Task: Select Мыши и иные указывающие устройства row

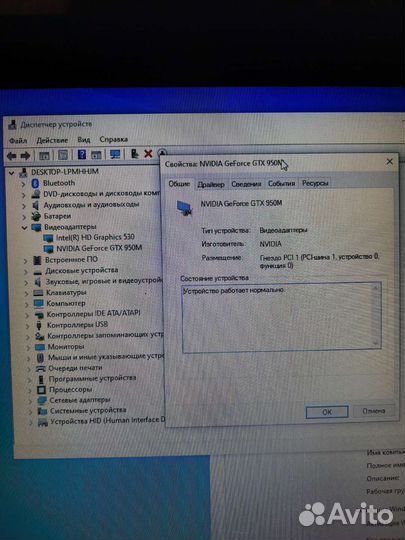Action: 106,357
